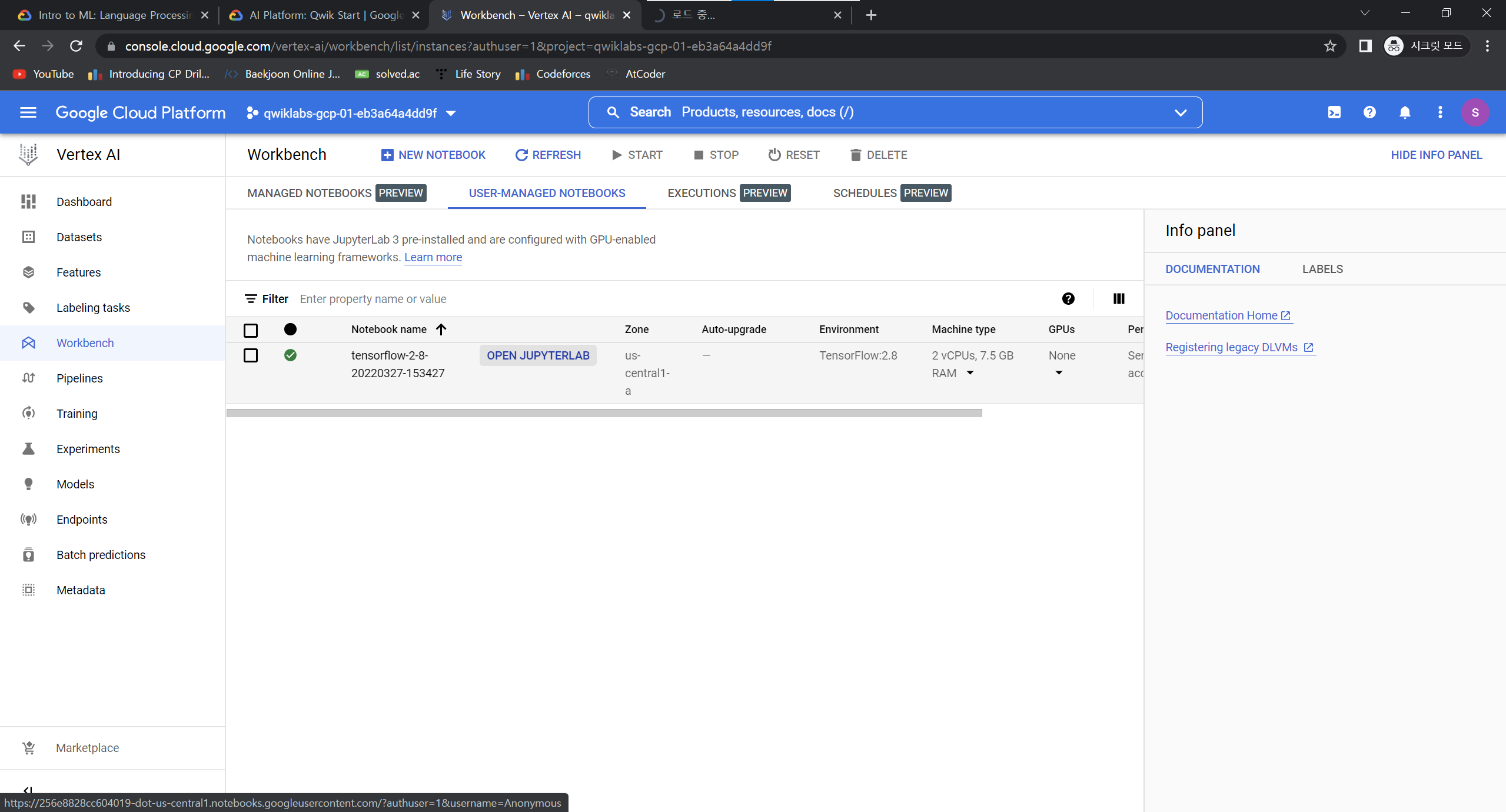This screenshot has width=1506, height=812.
Task: Bookmark this page with the star icon
Action: pyautogui.click(x=1330, y=46)
